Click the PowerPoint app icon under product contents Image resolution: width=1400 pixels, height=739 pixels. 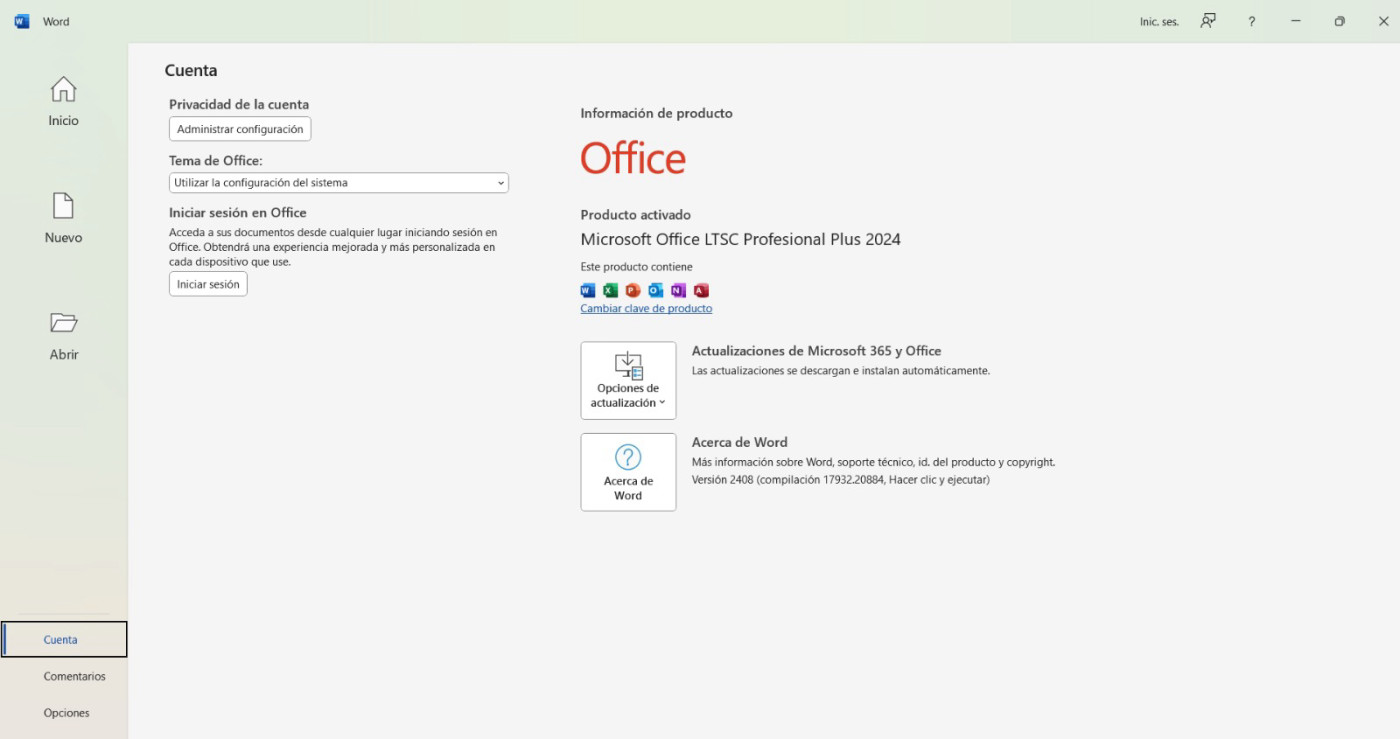(633, 290)
